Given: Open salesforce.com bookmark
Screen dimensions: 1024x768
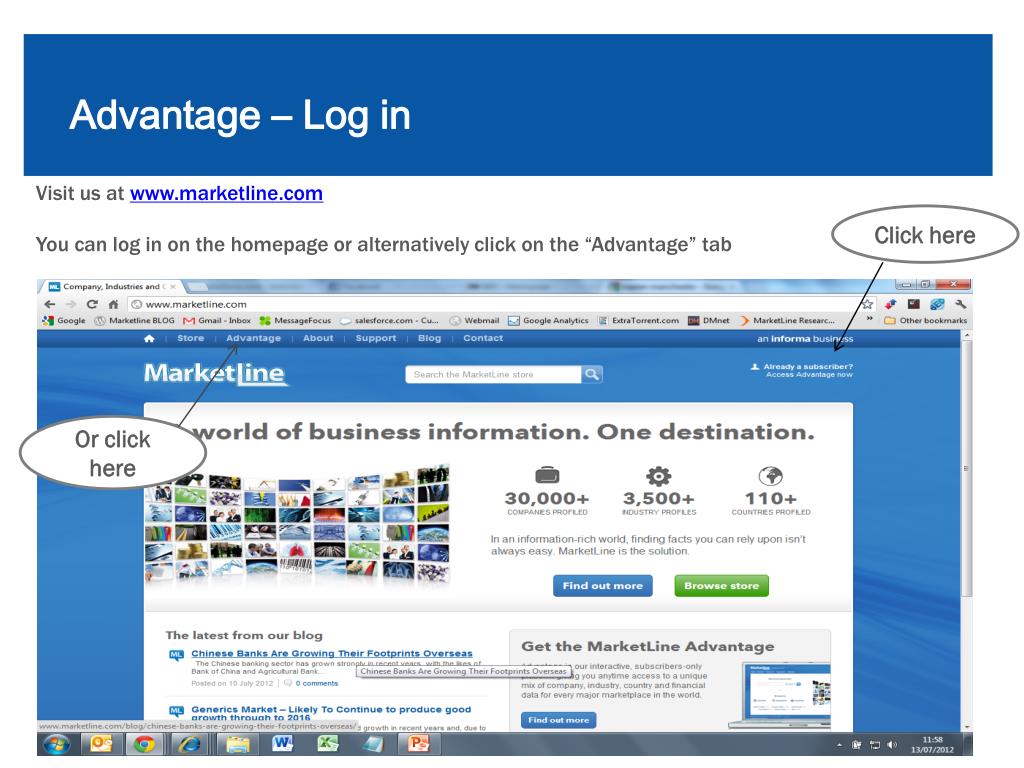Looking at the screenshot, I should pyautogui.click(x=389, y=321).
